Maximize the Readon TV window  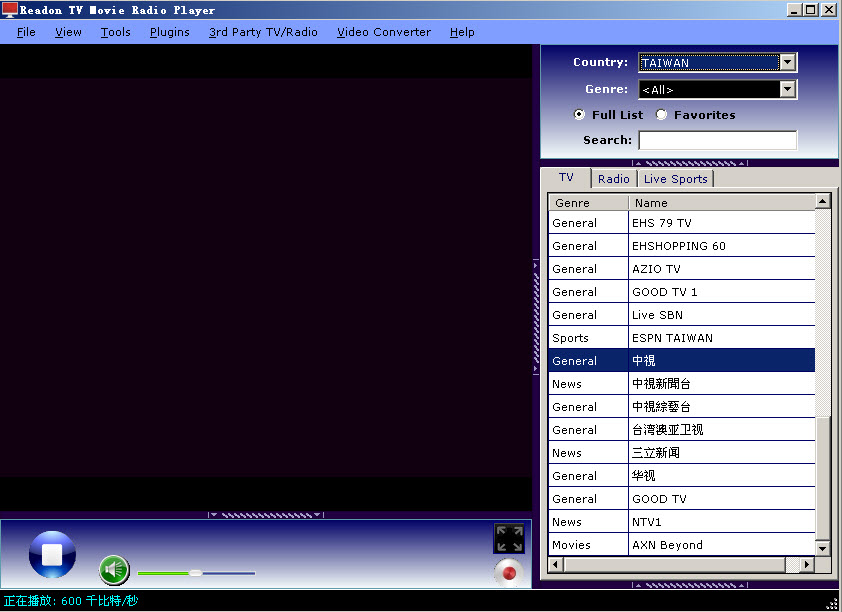pos(811,10)
